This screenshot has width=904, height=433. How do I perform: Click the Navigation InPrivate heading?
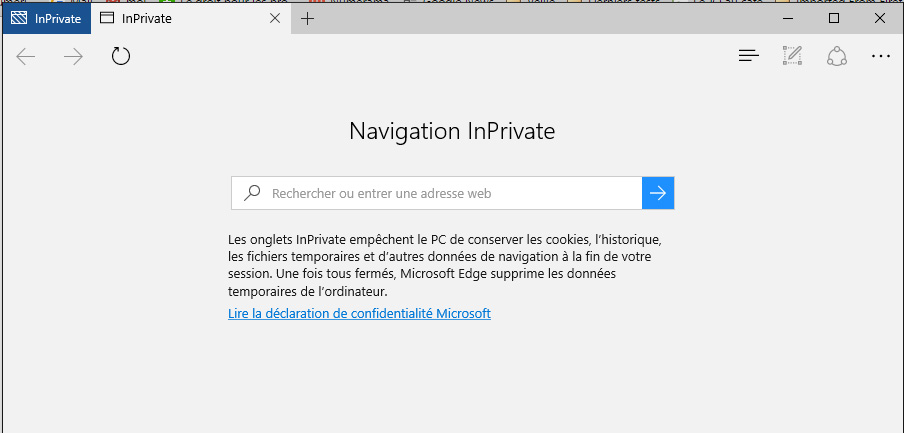452,131
